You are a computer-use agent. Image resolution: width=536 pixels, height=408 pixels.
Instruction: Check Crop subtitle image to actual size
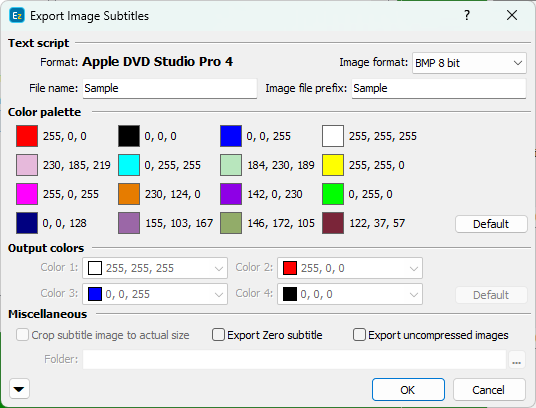tap(22, 335)
